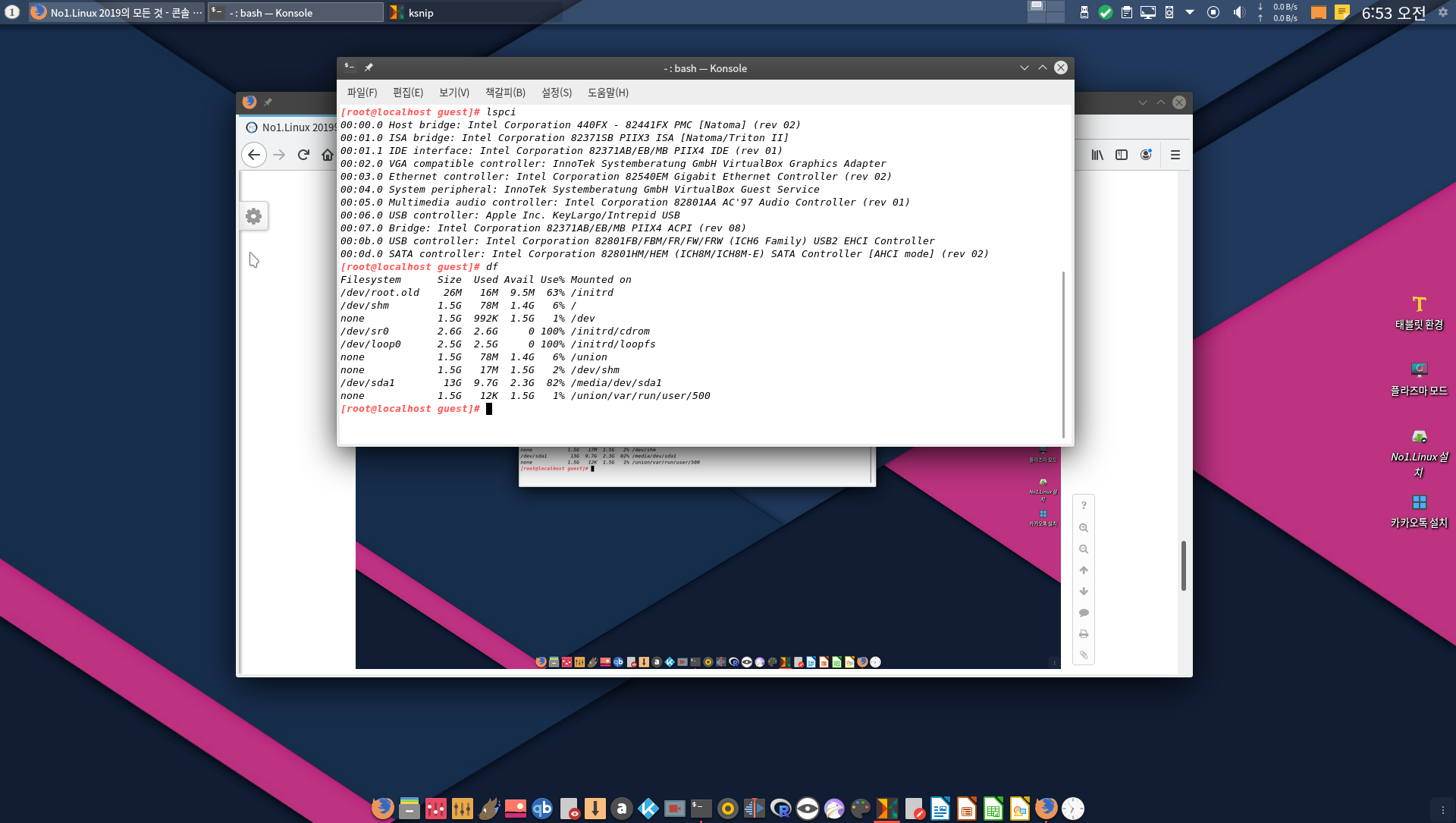1456x823 pixels.
Task: Toggle the pin icon in Konsole title bar
Action: click(x=369, y=68)
